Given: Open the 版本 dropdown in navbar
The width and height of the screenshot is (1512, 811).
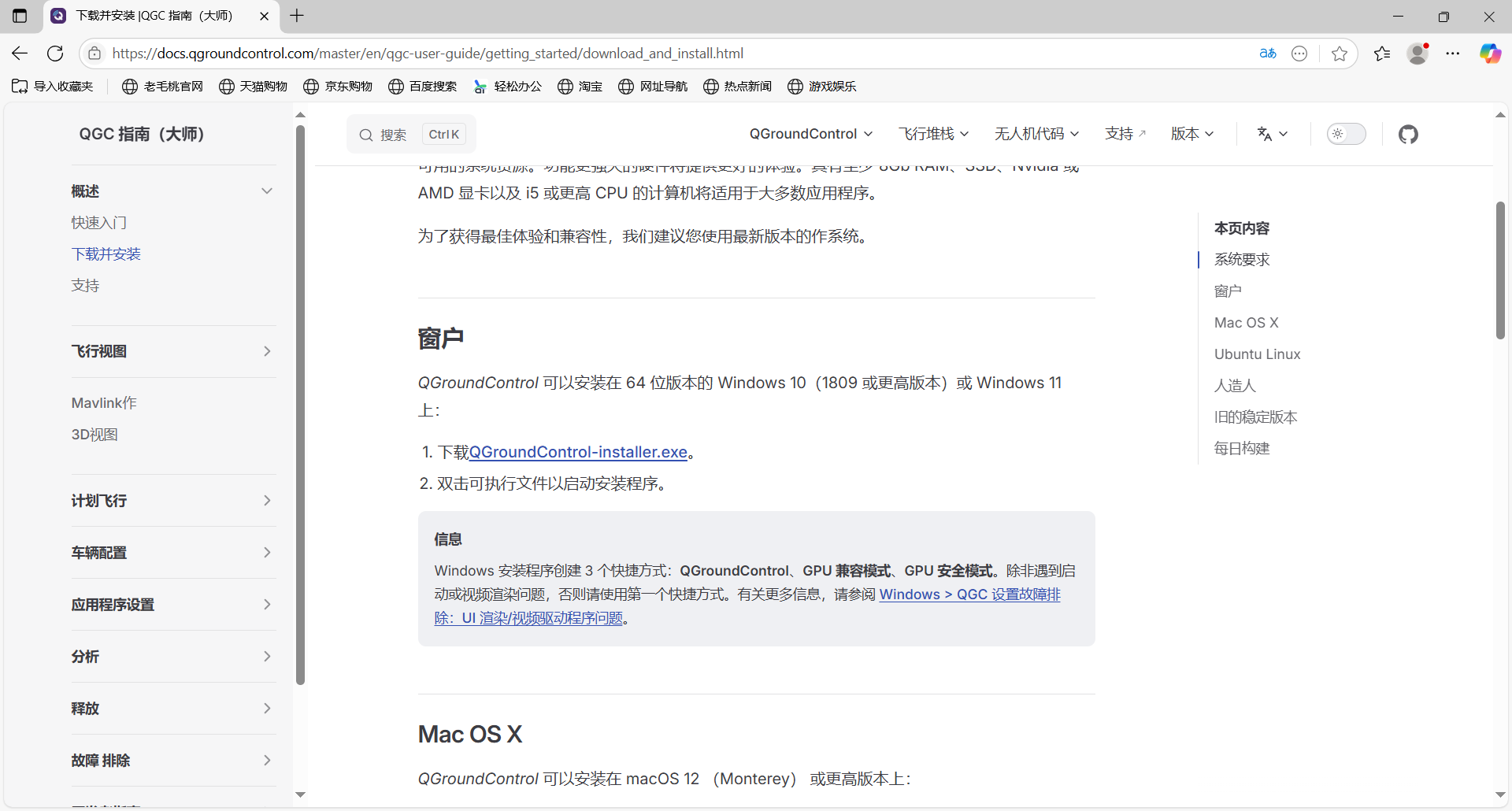Looking at the screenshot, I should (x=1191, y=135).
